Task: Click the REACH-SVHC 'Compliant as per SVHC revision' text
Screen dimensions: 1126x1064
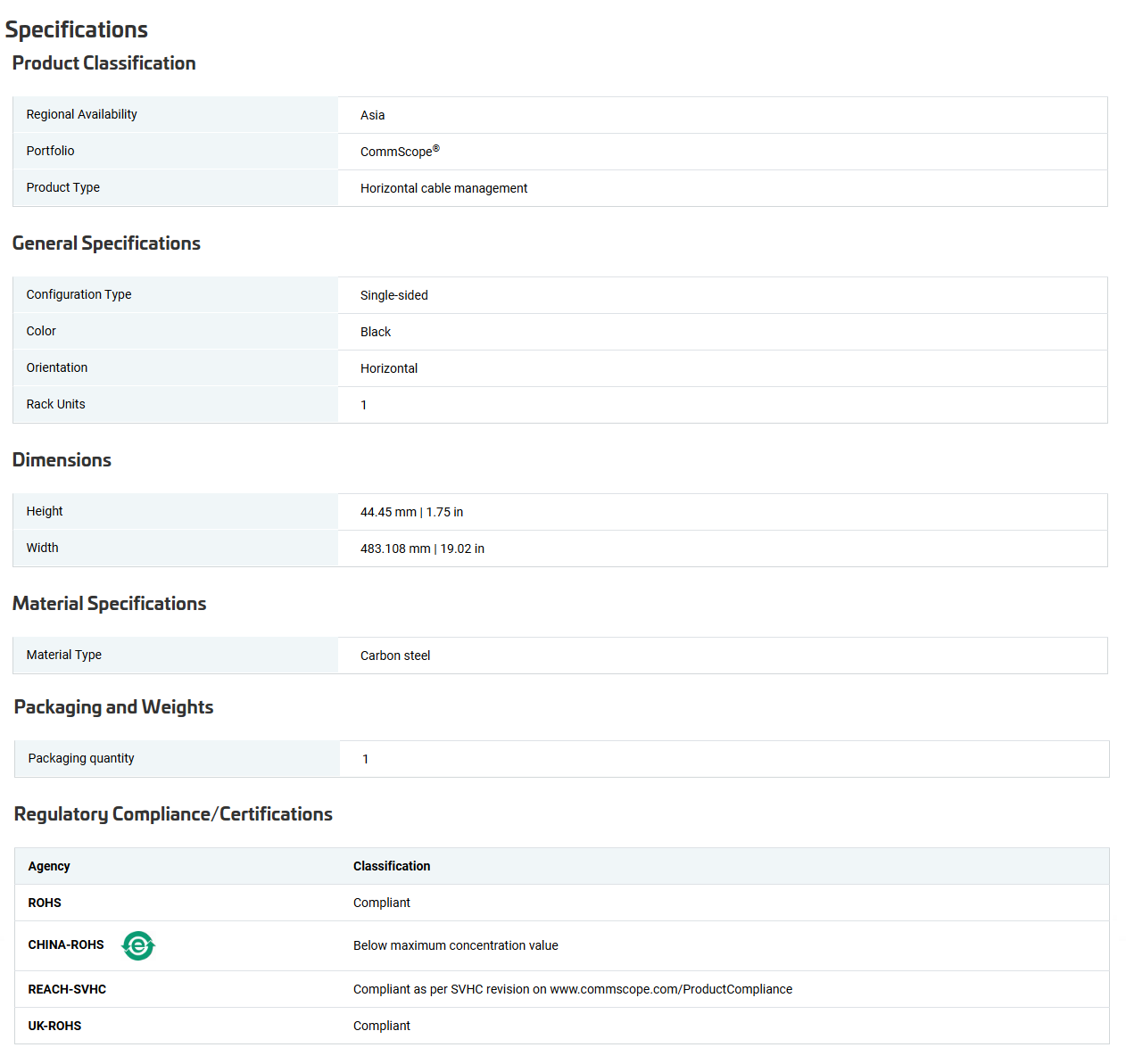Action: (573, 989)
